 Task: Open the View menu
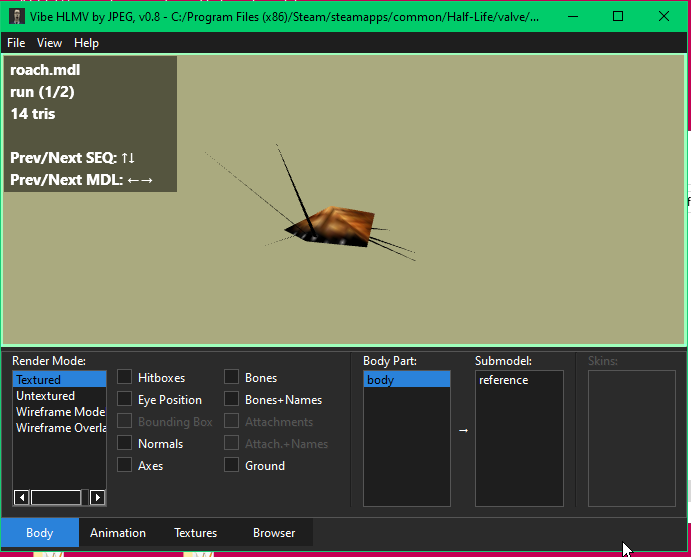coord(49,43)
